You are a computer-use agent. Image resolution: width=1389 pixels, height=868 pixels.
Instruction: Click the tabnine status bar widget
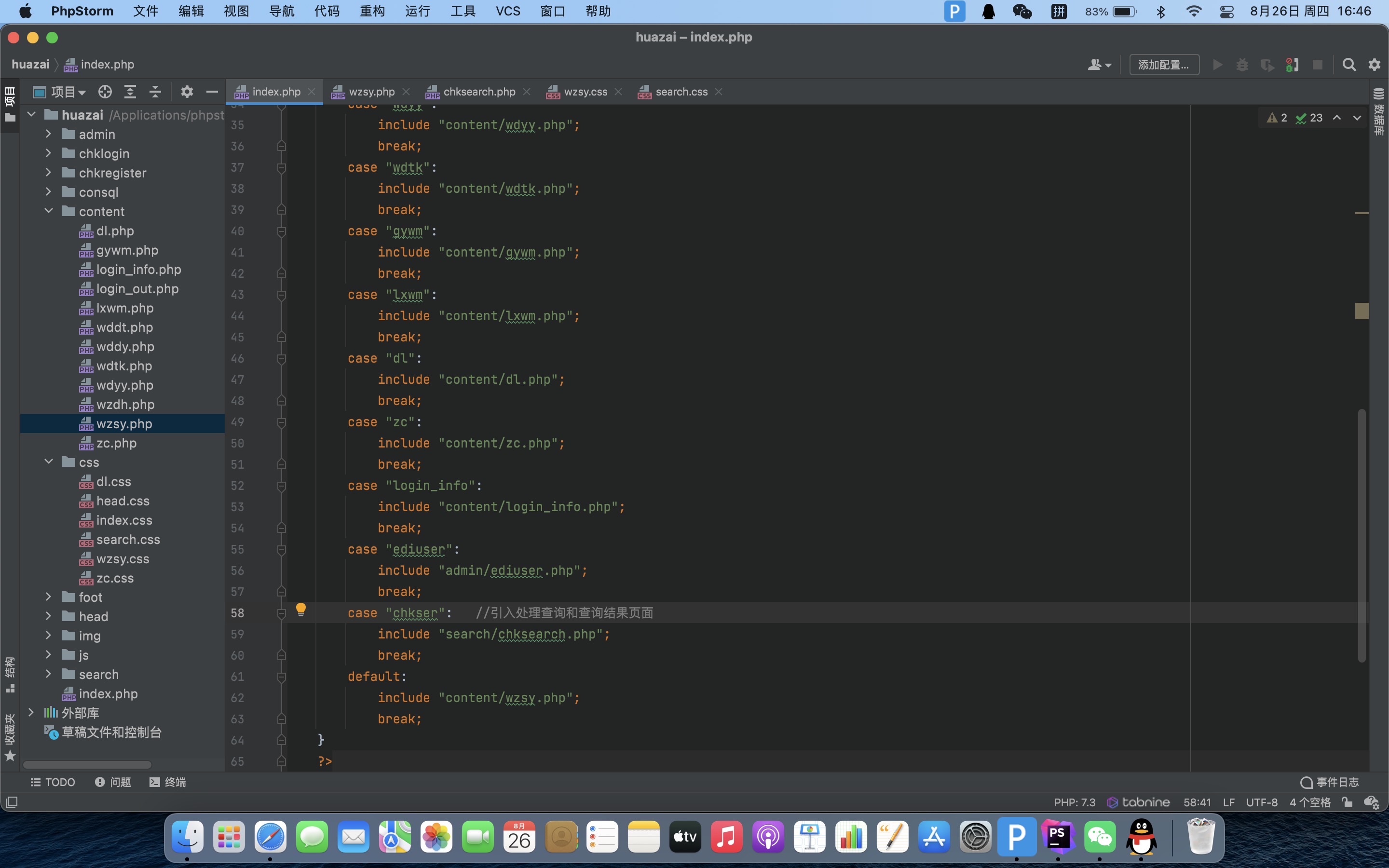[x=1138, y=802]
